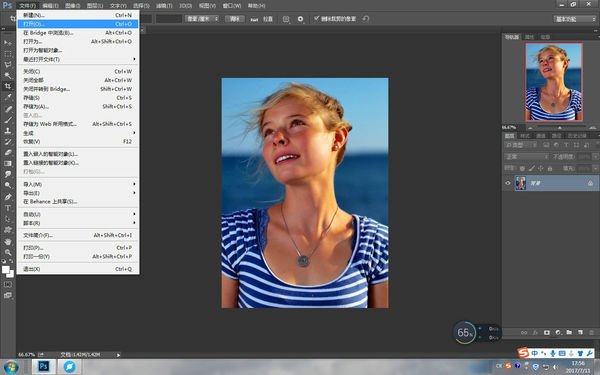The height and width of the screenshot is (375, 600).
Task: Expand the recent files submenu arrow
Action: [134, 59]
